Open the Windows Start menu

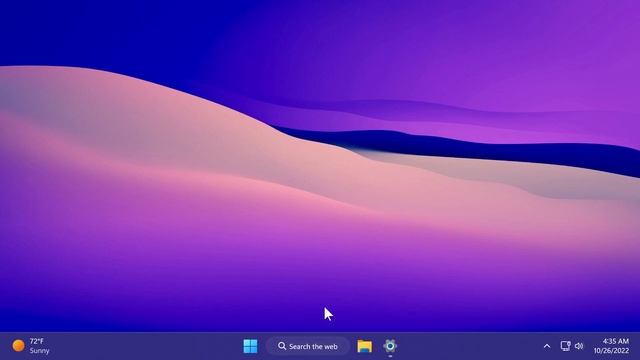click(250, 346)
